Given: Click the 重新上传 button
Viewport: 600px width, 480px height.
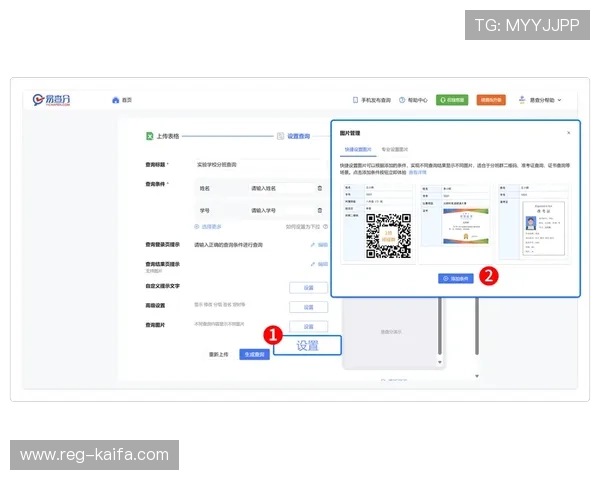Looking at the screenshot, I should click(218, 354).
